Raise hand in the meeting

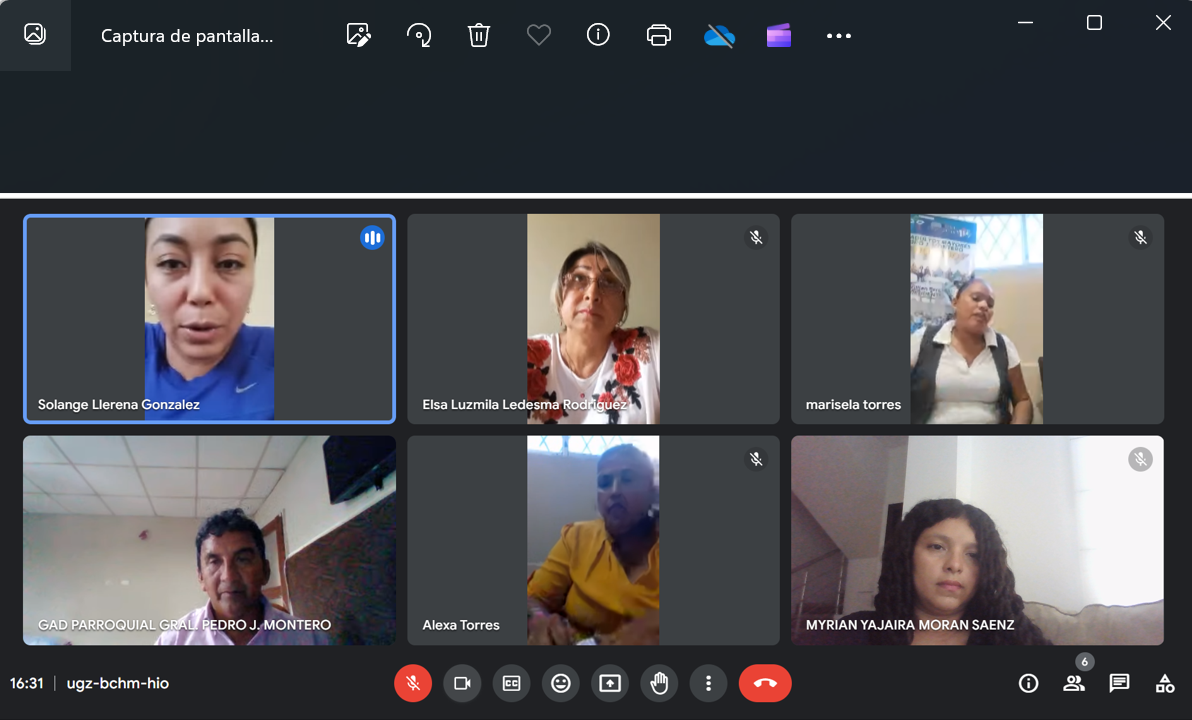[659, 683]
